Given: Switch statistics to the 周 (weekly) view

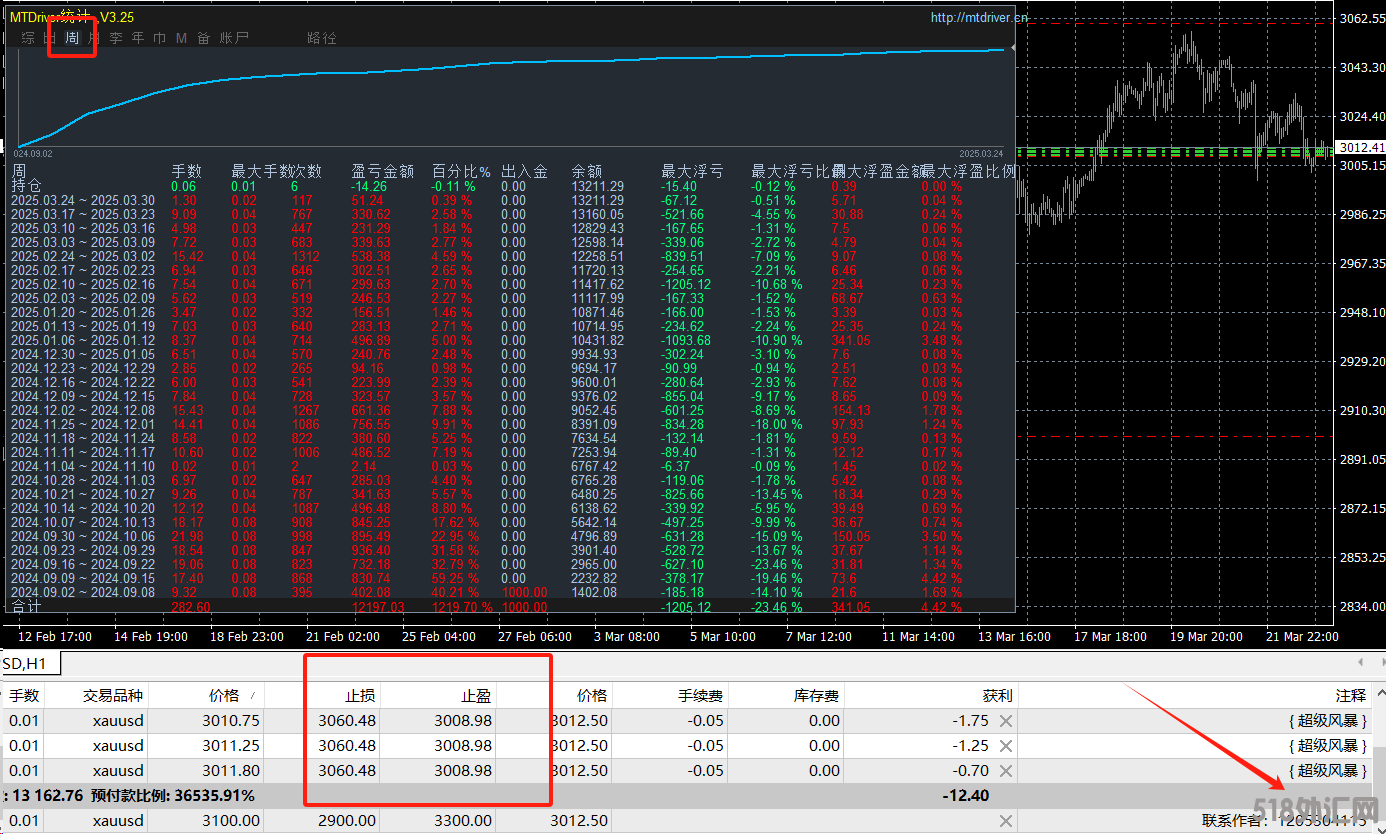Looking at the screenshot, I should point(72,38).
